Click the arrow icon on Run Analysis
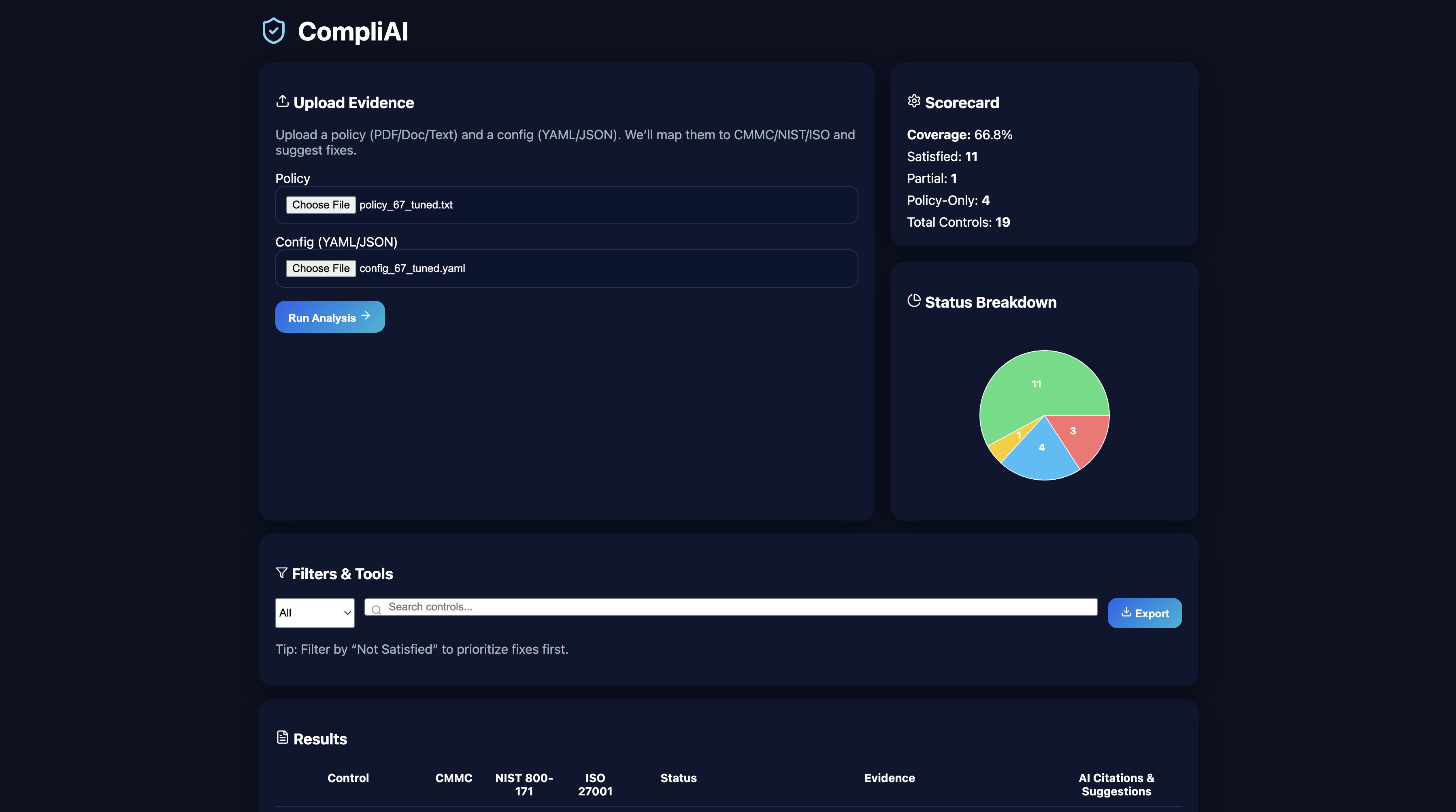1456x812 pixels. coord(366,316)
